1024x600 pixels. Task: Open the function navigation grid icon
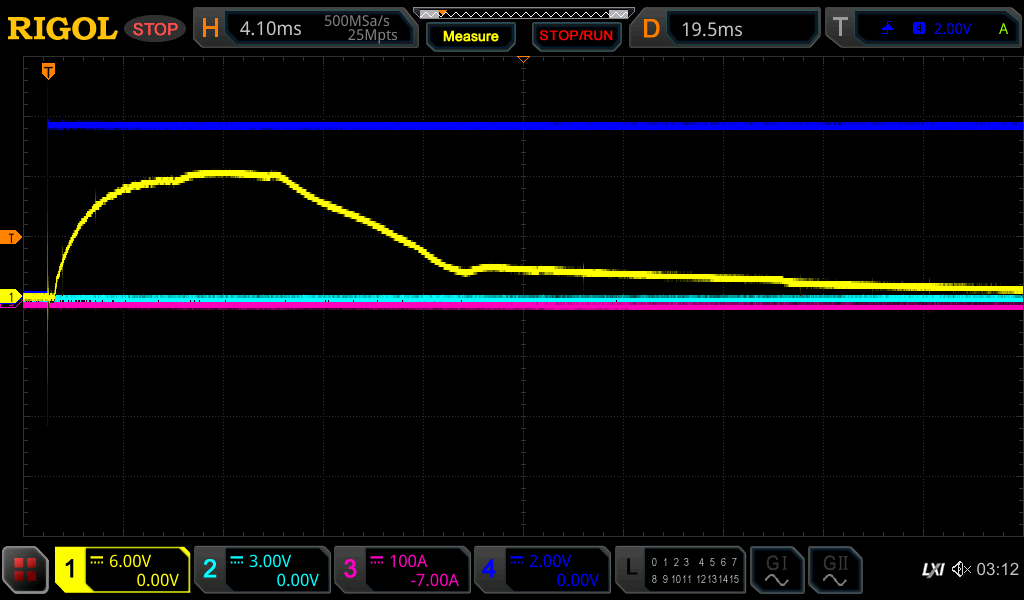point(25,570)
